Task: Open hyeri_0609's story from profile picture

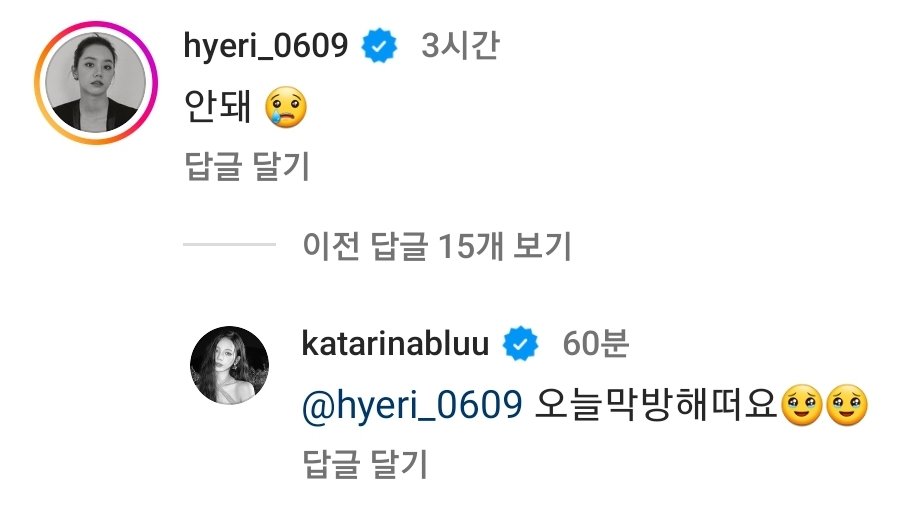Action: (95, 82)
